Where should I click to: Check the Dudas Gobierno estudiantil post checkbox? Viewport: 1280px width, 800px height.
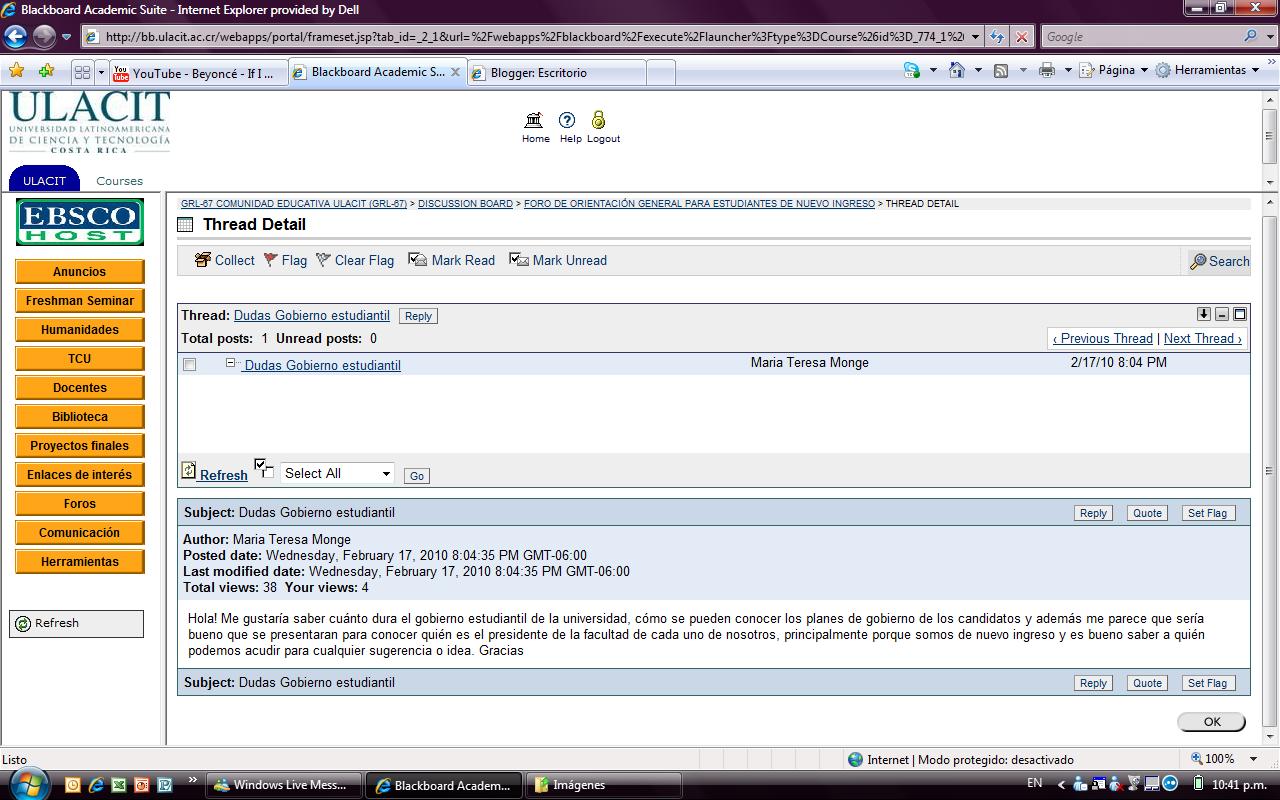point(190,365)
